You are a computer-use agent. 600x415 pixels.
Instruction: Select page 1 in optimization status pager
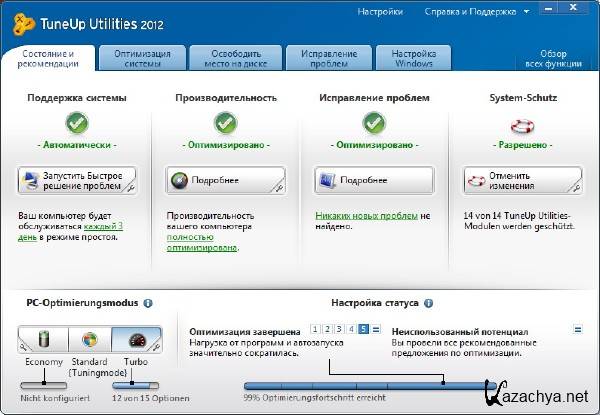pyautogui.click(x=316, y=329)
